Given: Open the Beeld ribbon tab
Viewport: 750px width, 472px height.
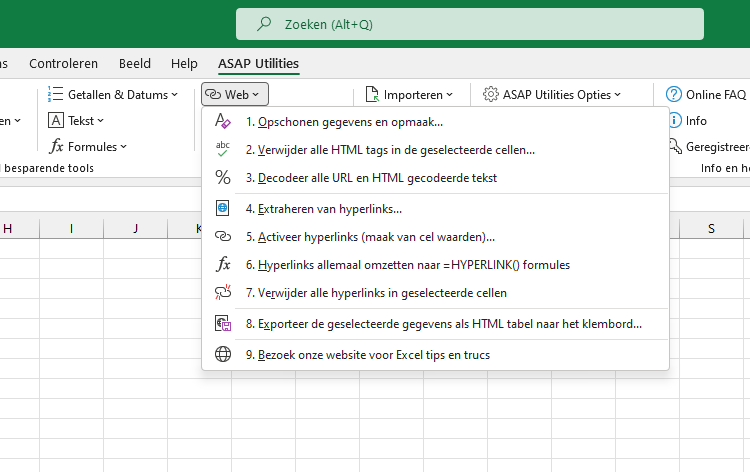Looking at the screenshot, I should point(134,63).
